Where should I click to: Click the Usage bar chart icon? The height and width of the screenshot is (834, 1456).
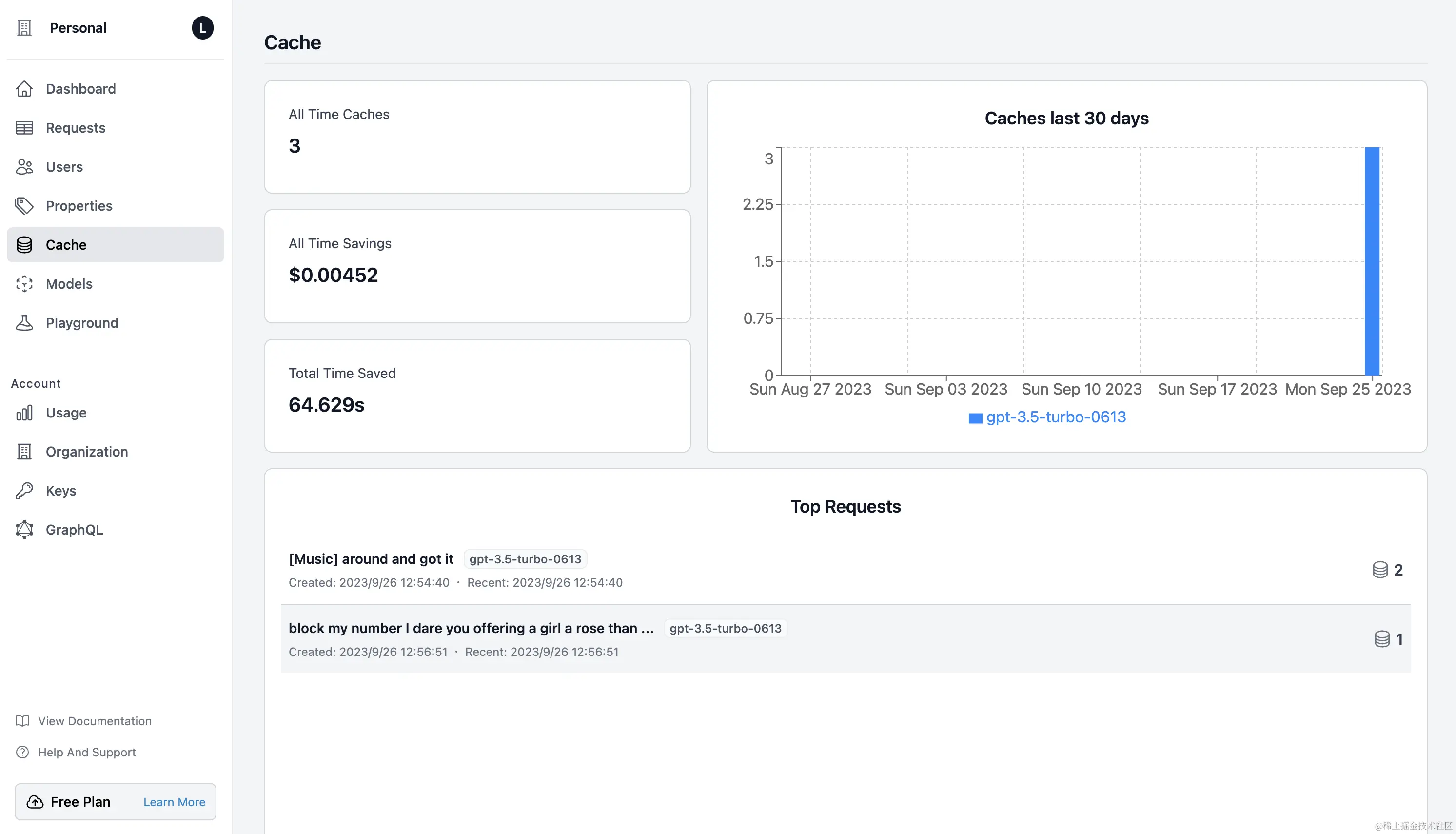(24, 413)
